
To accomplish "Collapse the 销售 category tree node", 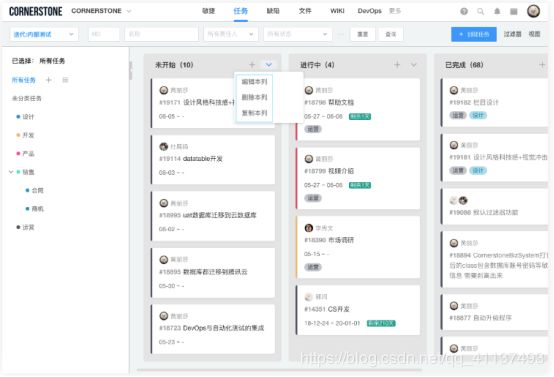I will tap(11, 172).
